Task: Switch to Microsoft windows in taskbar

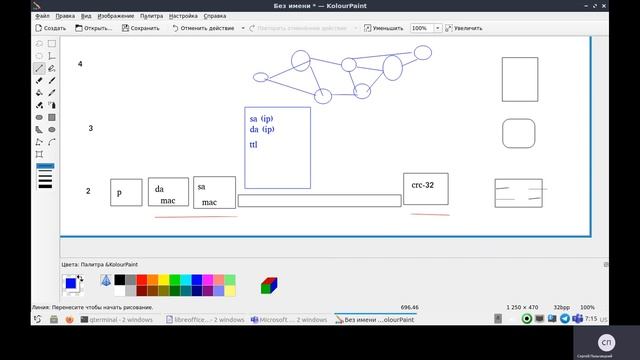Action: tap(289, 320)
